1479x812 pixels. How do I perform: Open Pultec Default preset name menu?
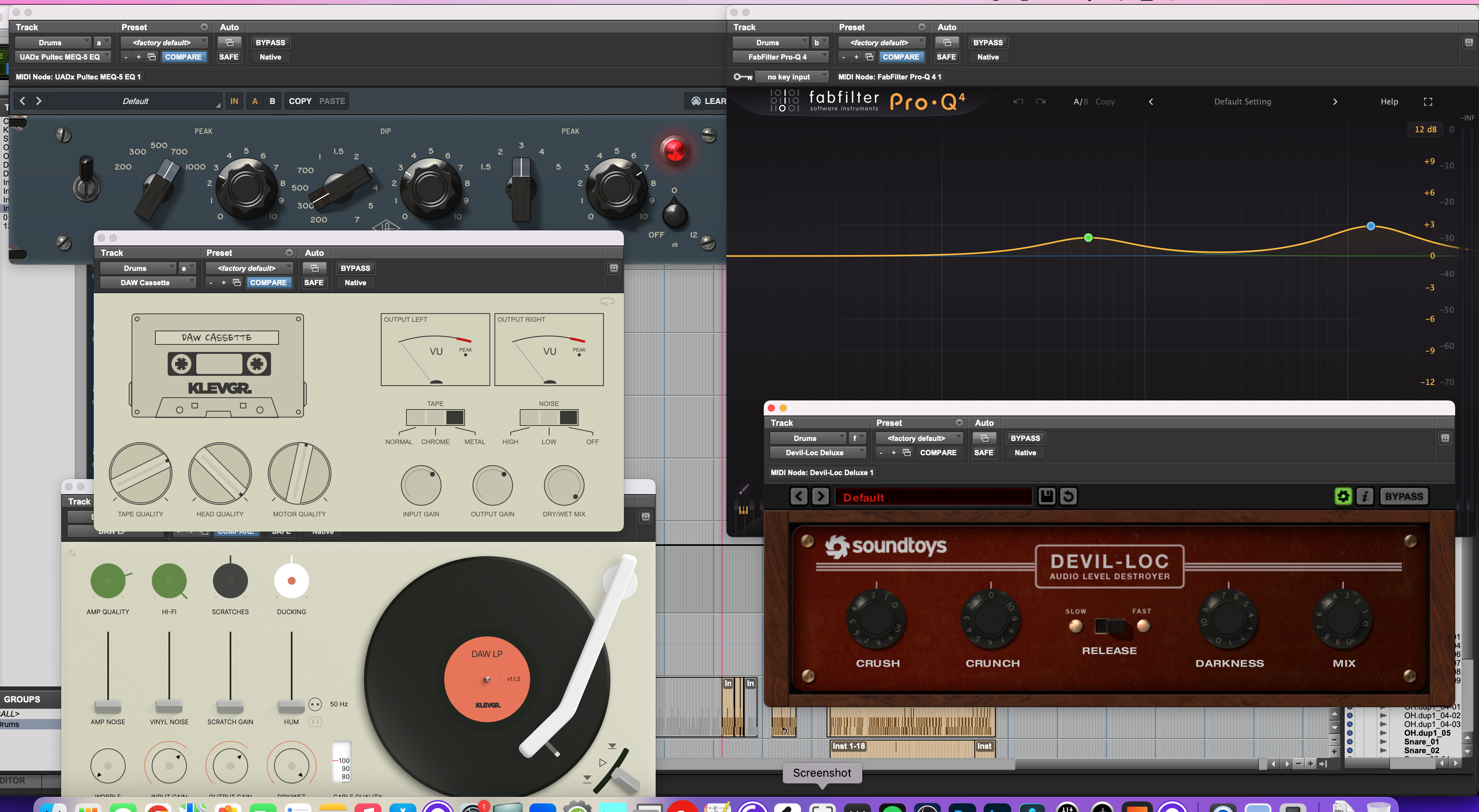134,101
